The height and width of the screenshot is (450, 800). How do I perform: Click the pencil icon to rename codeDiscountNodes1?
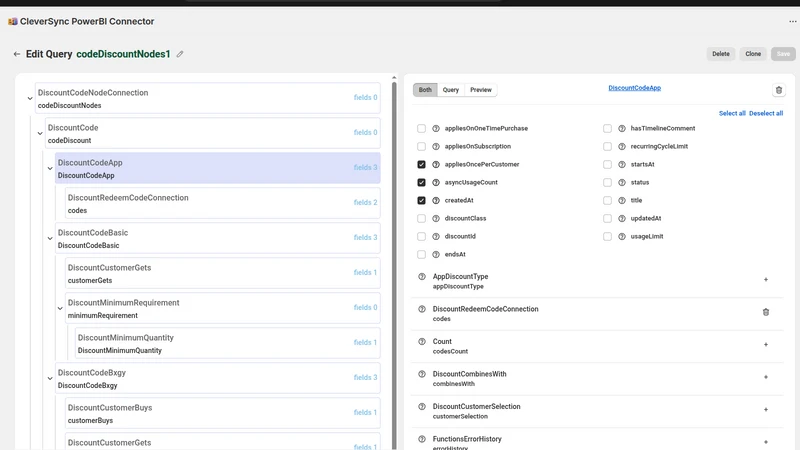point(180,54)
